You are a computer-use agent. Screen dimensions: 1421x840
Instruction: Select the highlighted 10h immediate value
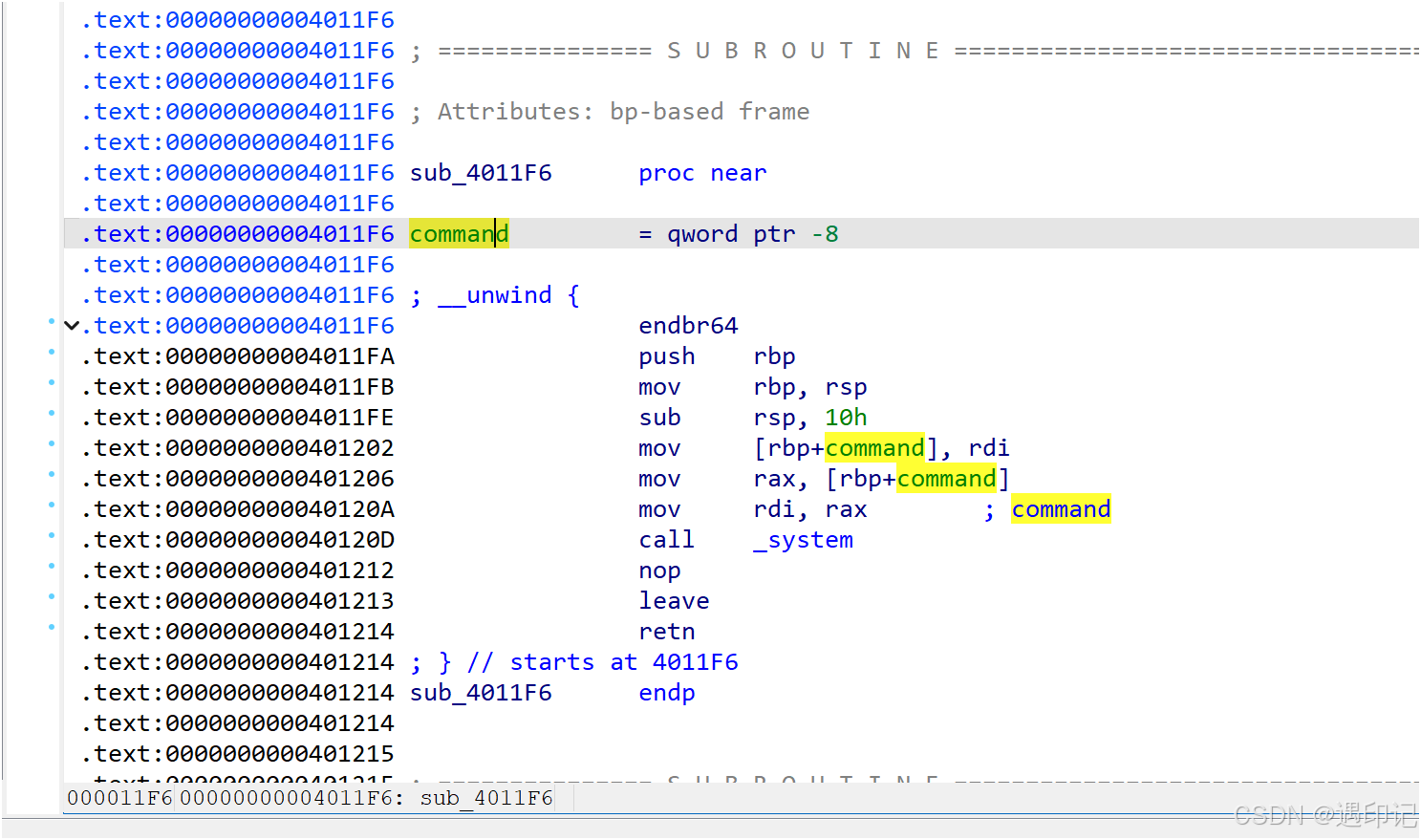point(845,417)
